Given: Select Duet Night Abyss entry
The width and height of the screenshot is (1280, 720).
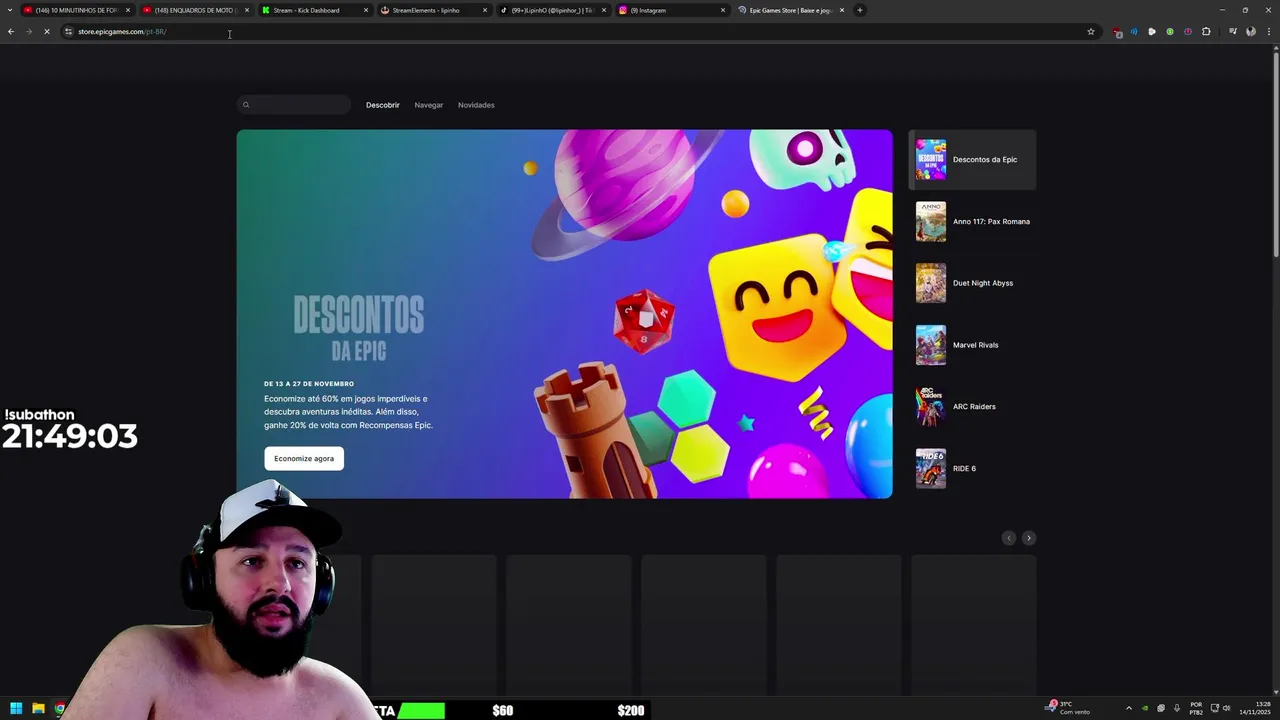Looking at the screenshot, I should click(972, 283).
